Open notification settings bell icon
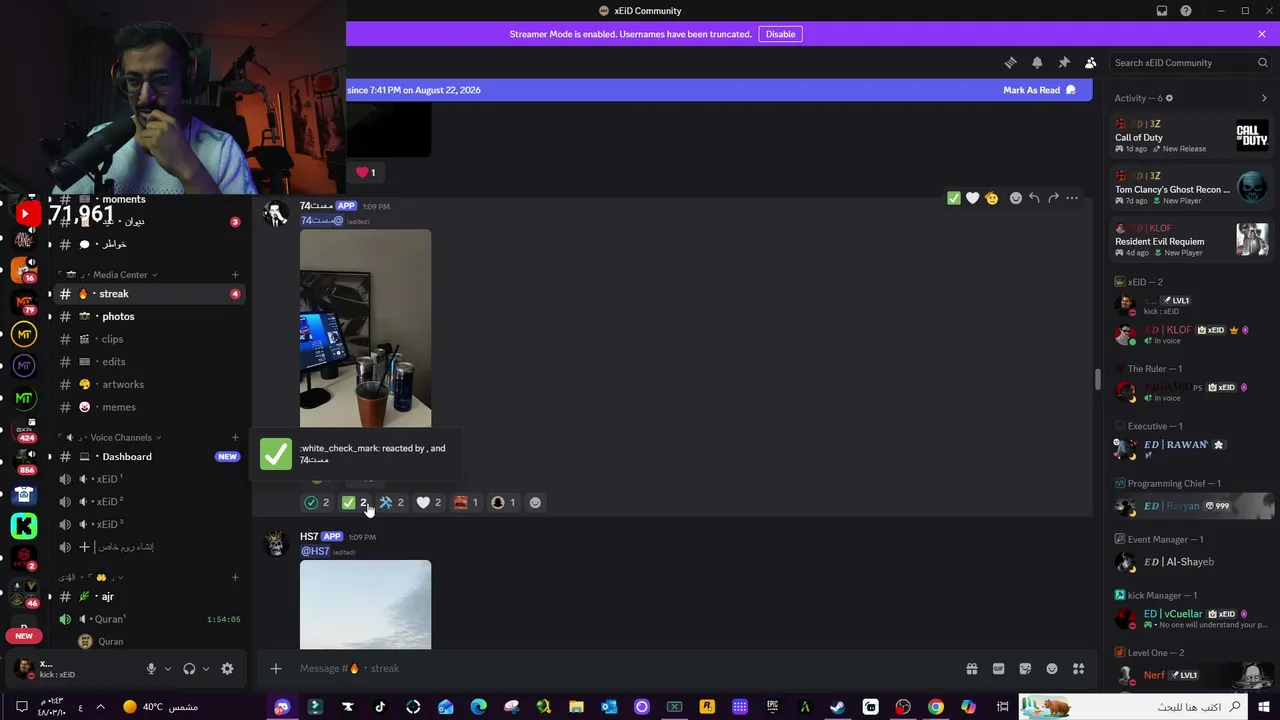This screenshot has height=720, width=1280. coord(1037,62)
